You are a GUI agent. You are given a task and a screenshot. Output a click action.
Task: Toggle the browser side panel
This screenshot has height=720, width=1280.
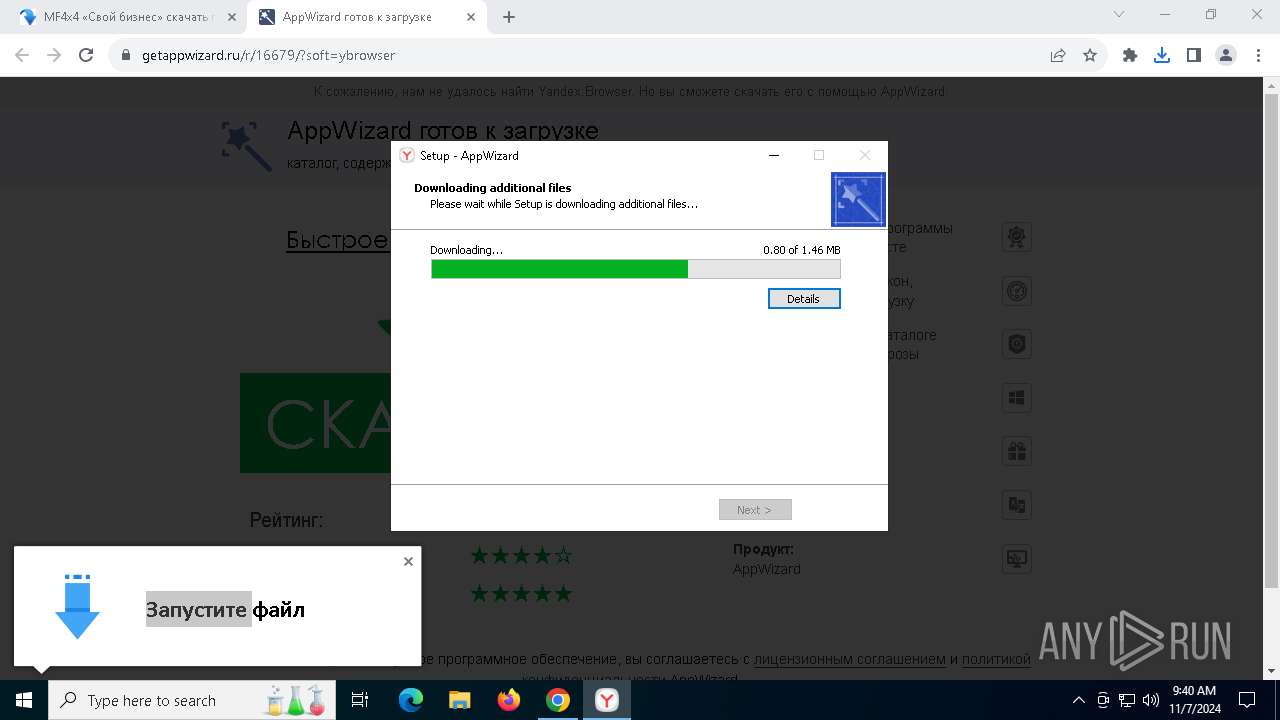click(1194, 55)
